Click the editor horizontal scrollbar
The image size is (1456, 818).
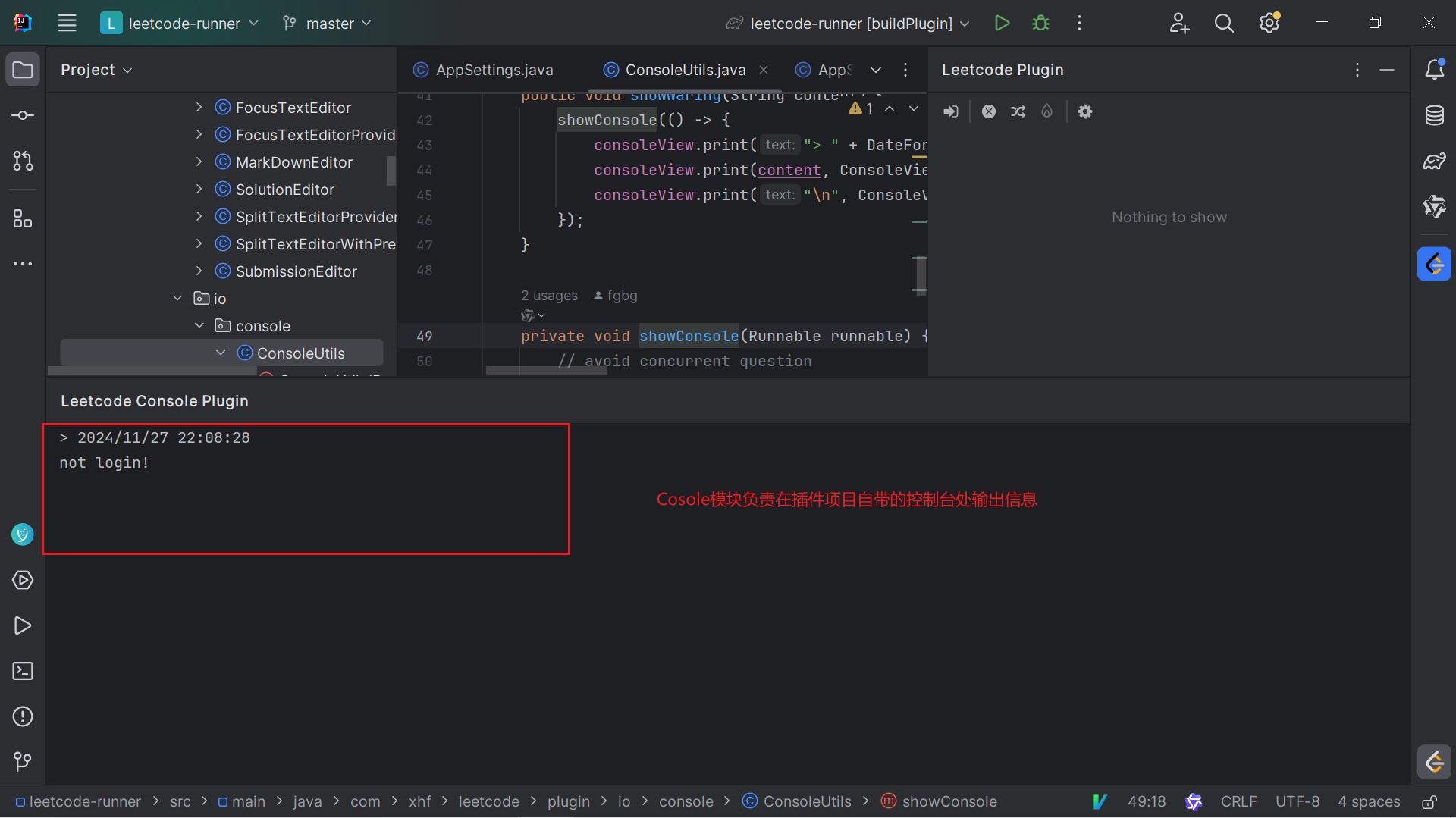tap(546, 371)
